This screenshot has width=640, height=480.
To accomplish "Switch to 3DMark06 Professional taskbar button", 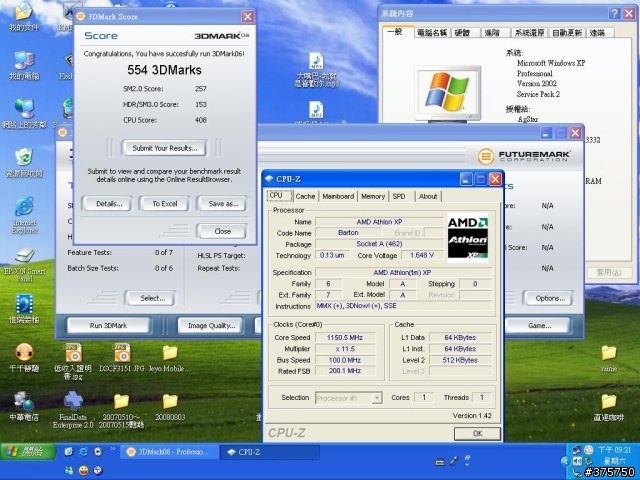I will coord(169,452).
